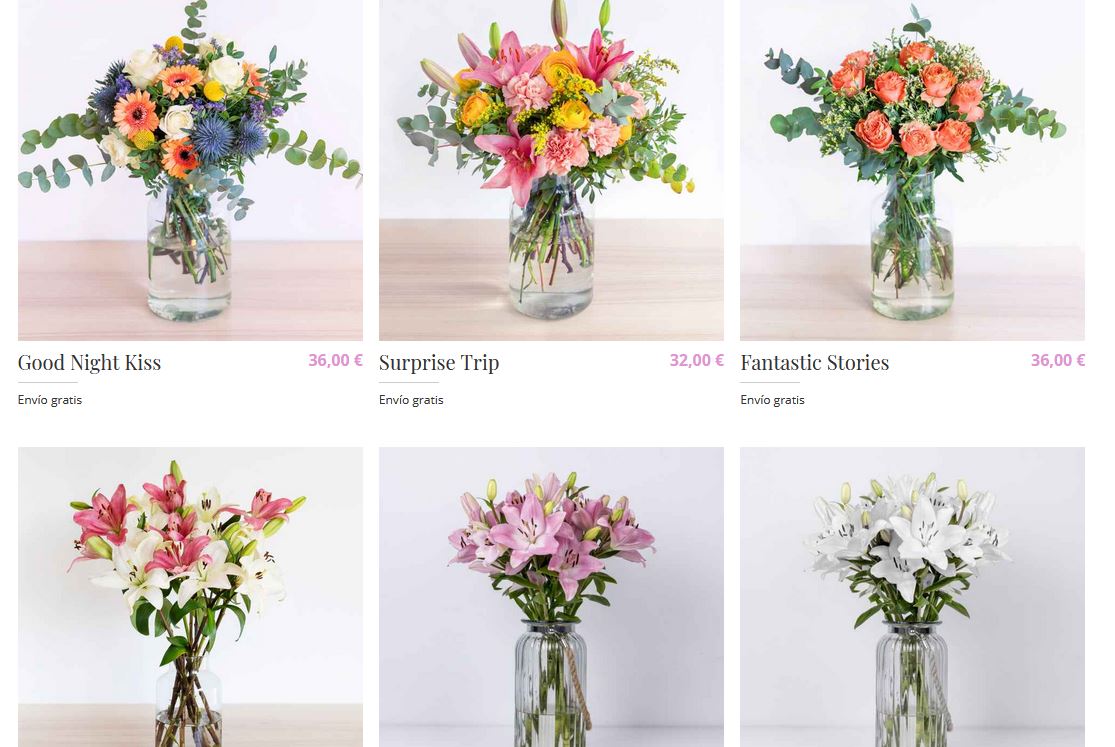
Task: Select the all-white lilies bouquet image
Action: point(912,597)
